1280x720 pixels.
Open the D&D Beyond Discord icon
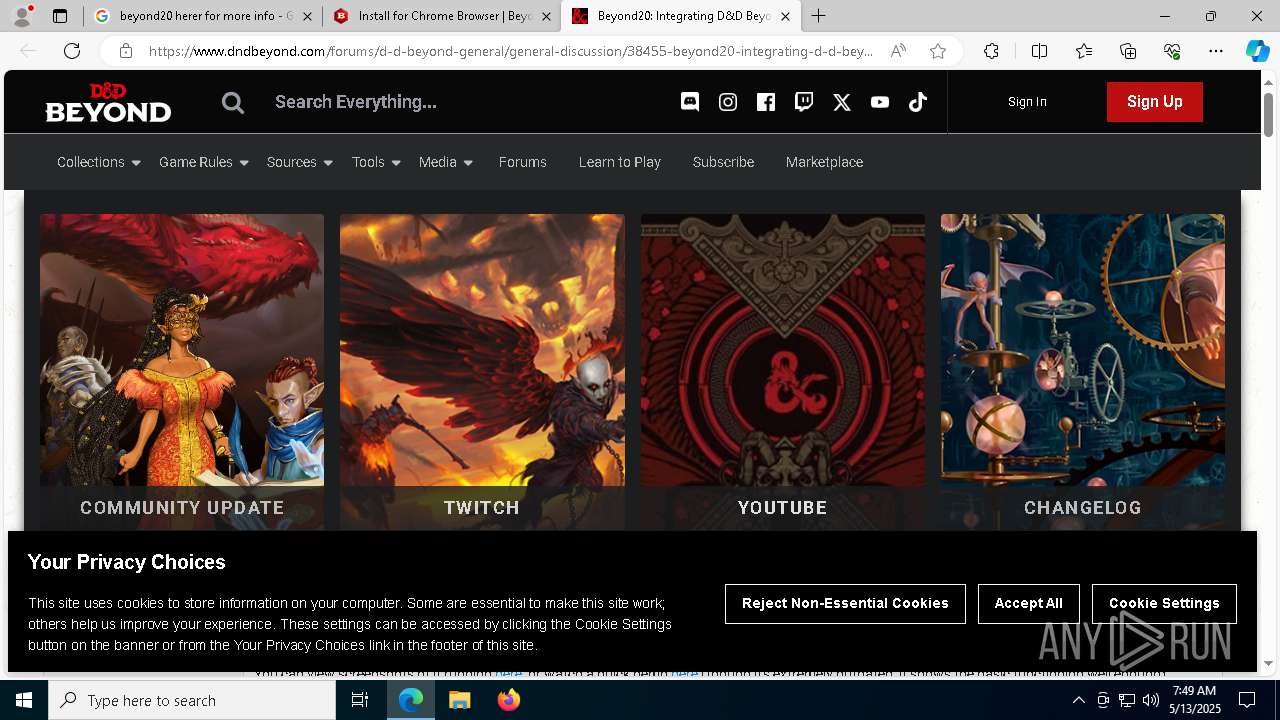click(690, 101)
